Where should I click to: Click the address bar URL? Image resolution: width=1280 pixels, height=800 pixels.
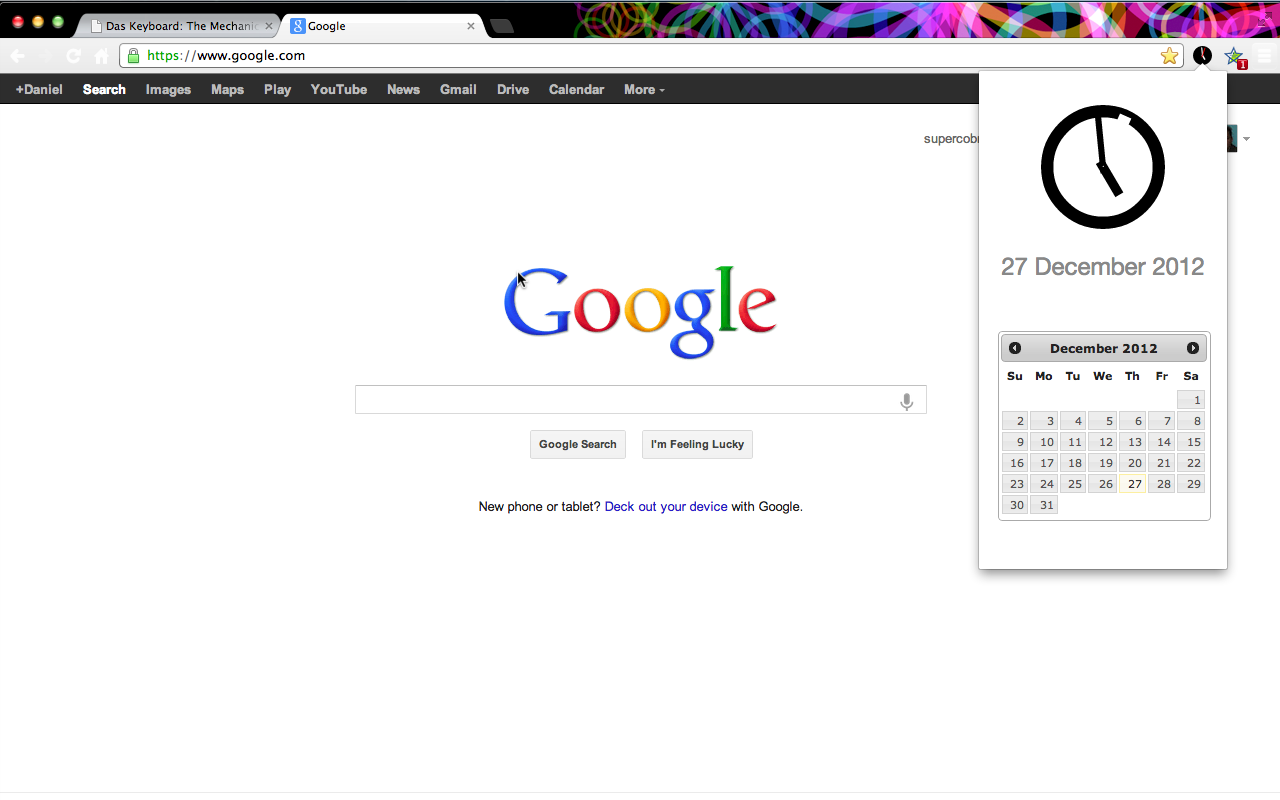point(226,56)
